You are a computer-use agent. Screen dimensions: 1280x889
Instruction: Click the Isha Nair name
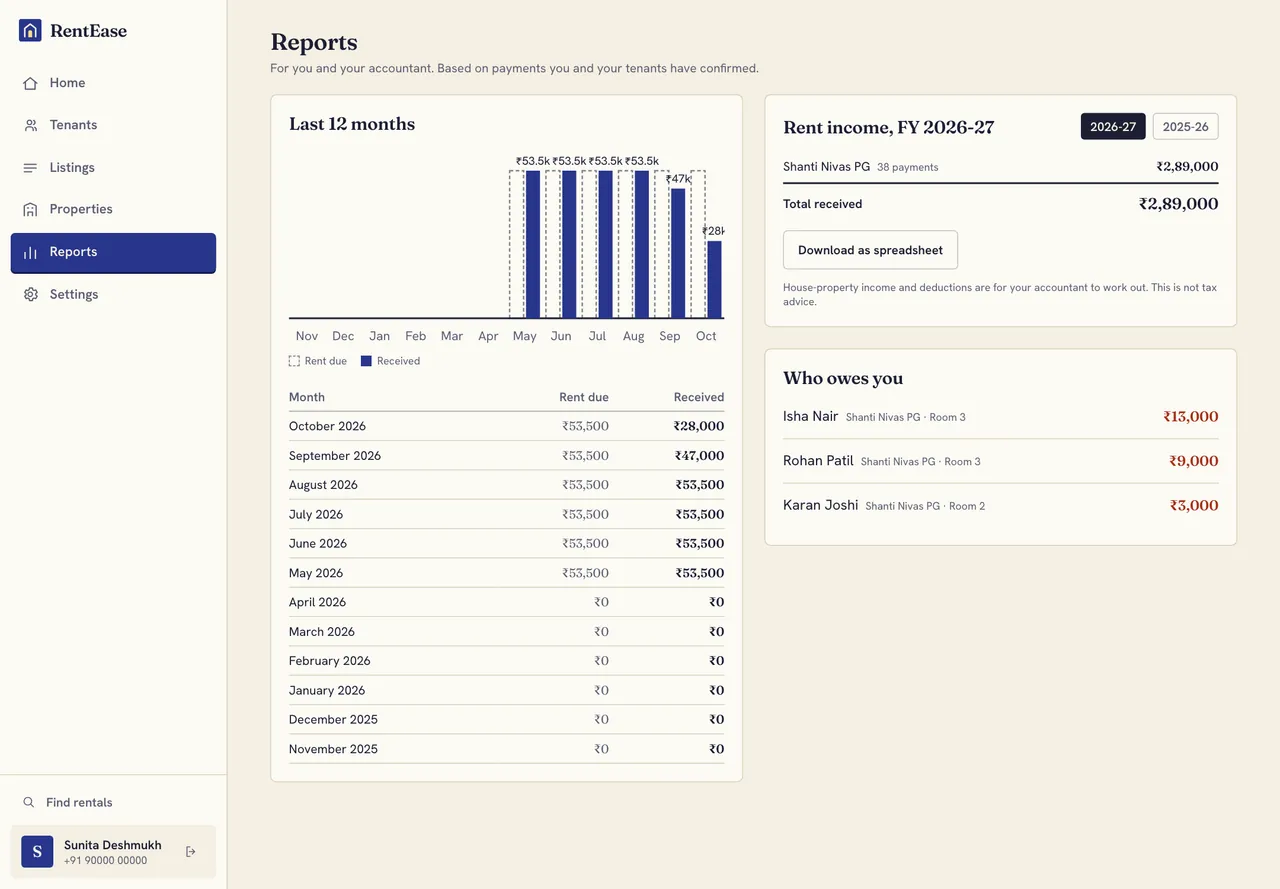[810, 417]
